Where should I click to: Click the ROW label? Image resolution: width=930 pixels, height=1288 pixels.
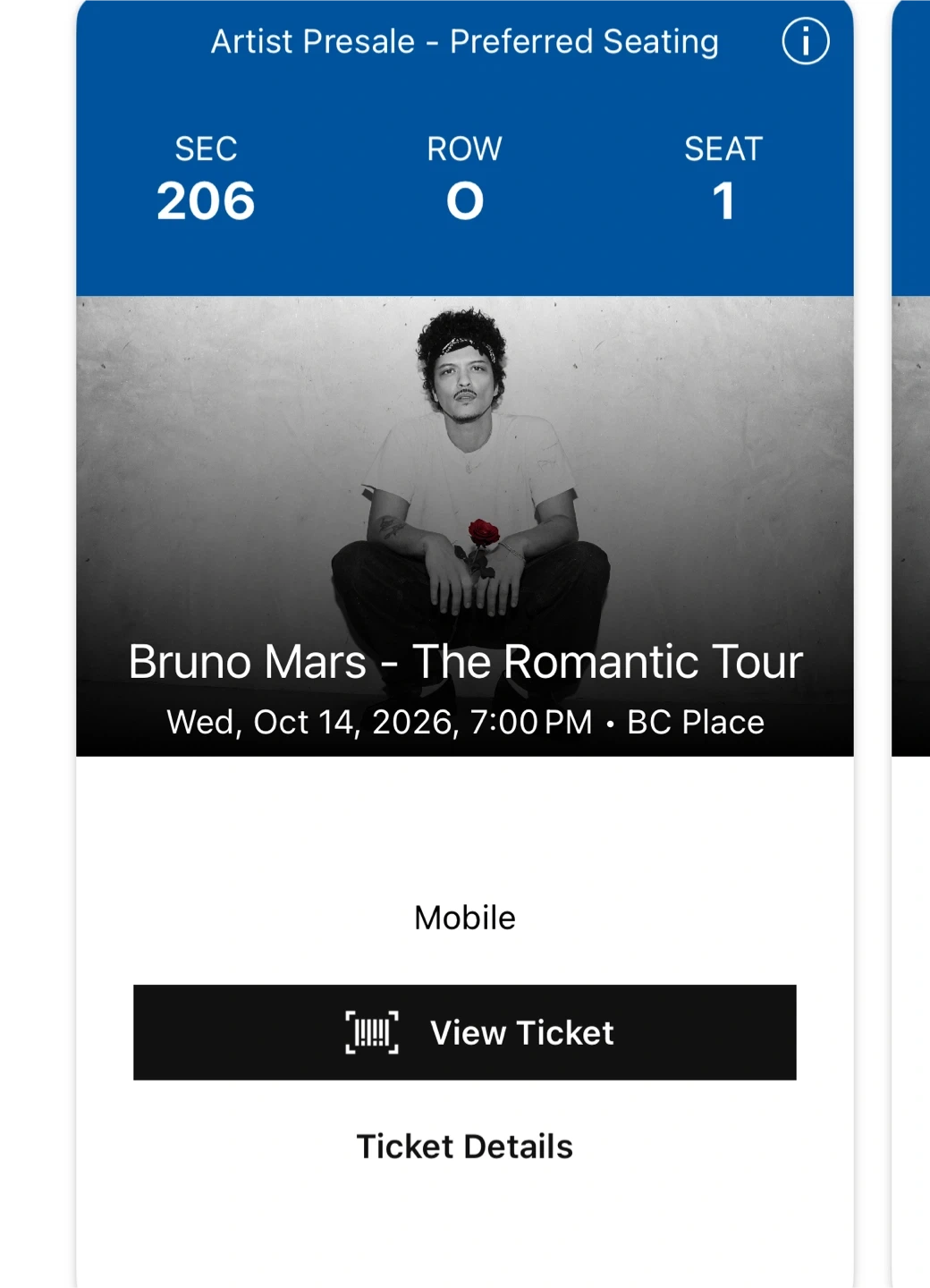[x=464, y=148]
